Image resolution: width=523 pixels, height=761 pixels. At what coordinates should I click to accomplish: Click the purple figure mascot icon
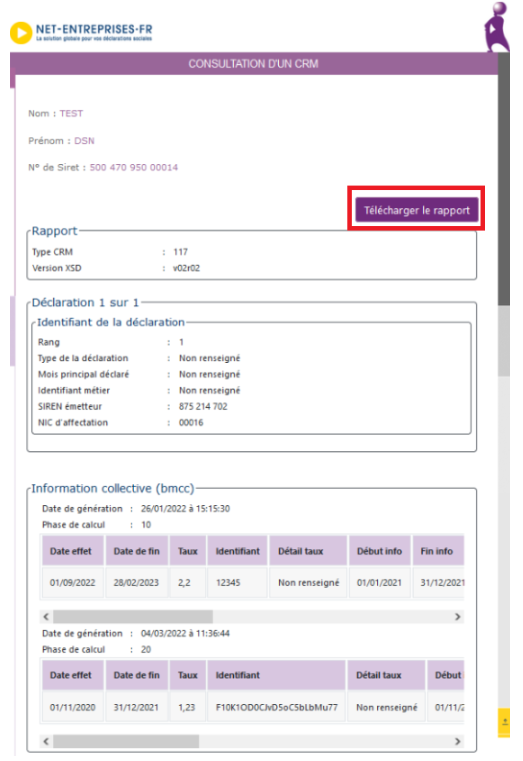pyautogui.click(x=496, y=27)
